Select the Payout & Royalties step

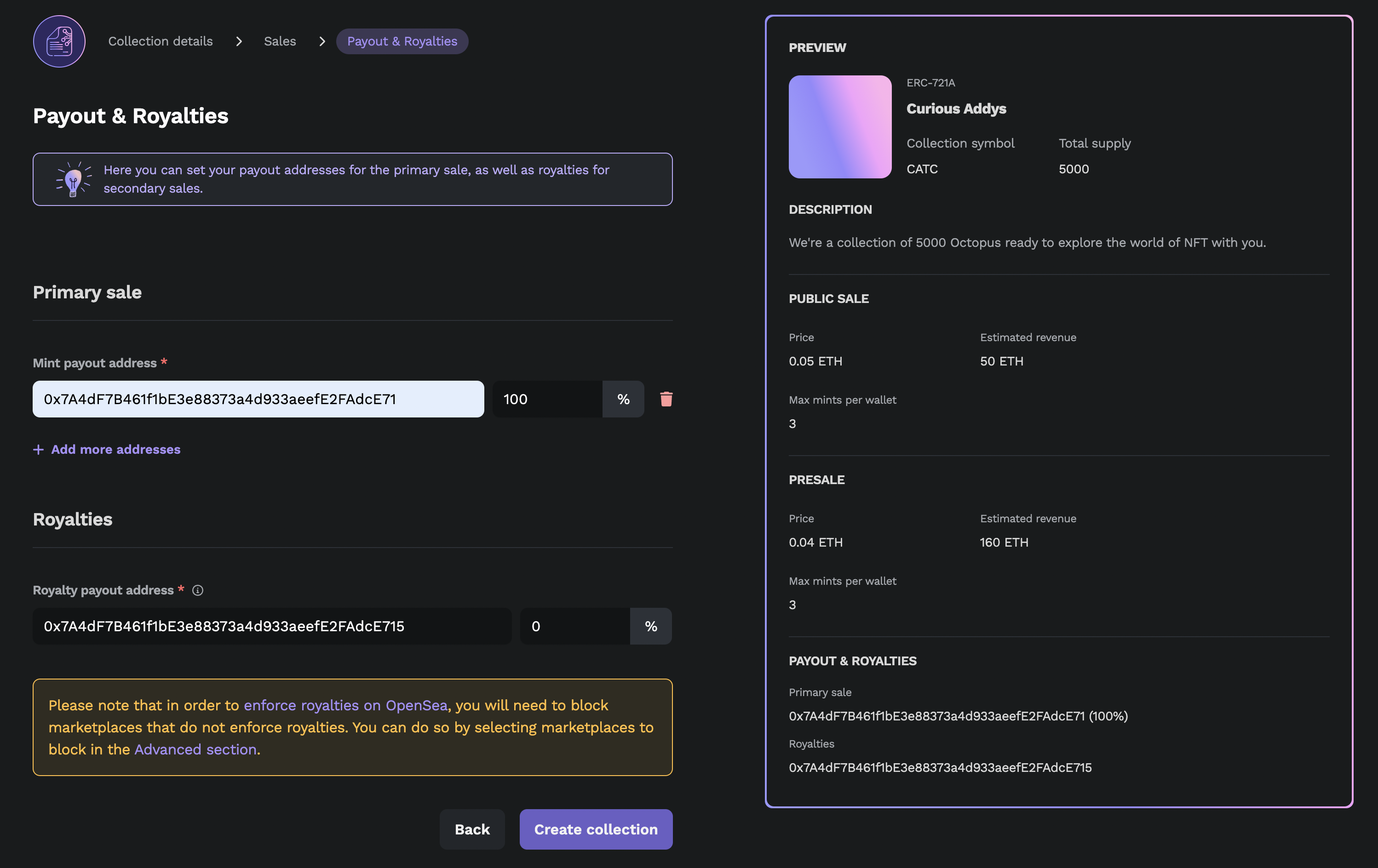[x=402, y=41]
